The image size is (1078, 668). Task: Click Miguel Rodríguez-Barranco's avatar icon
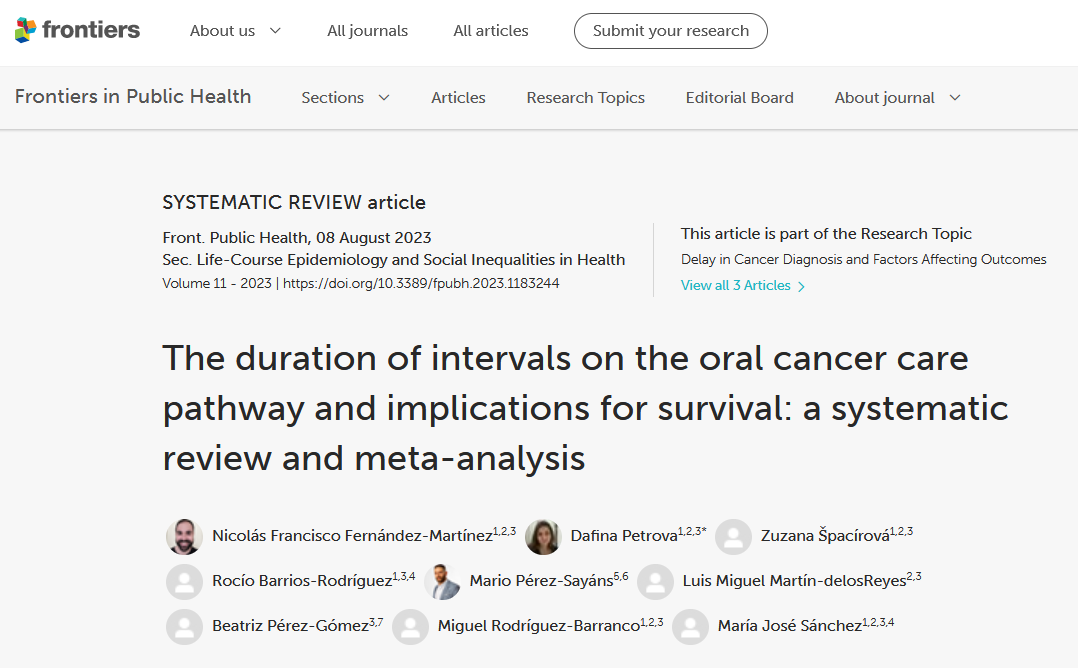click(410, 626)
